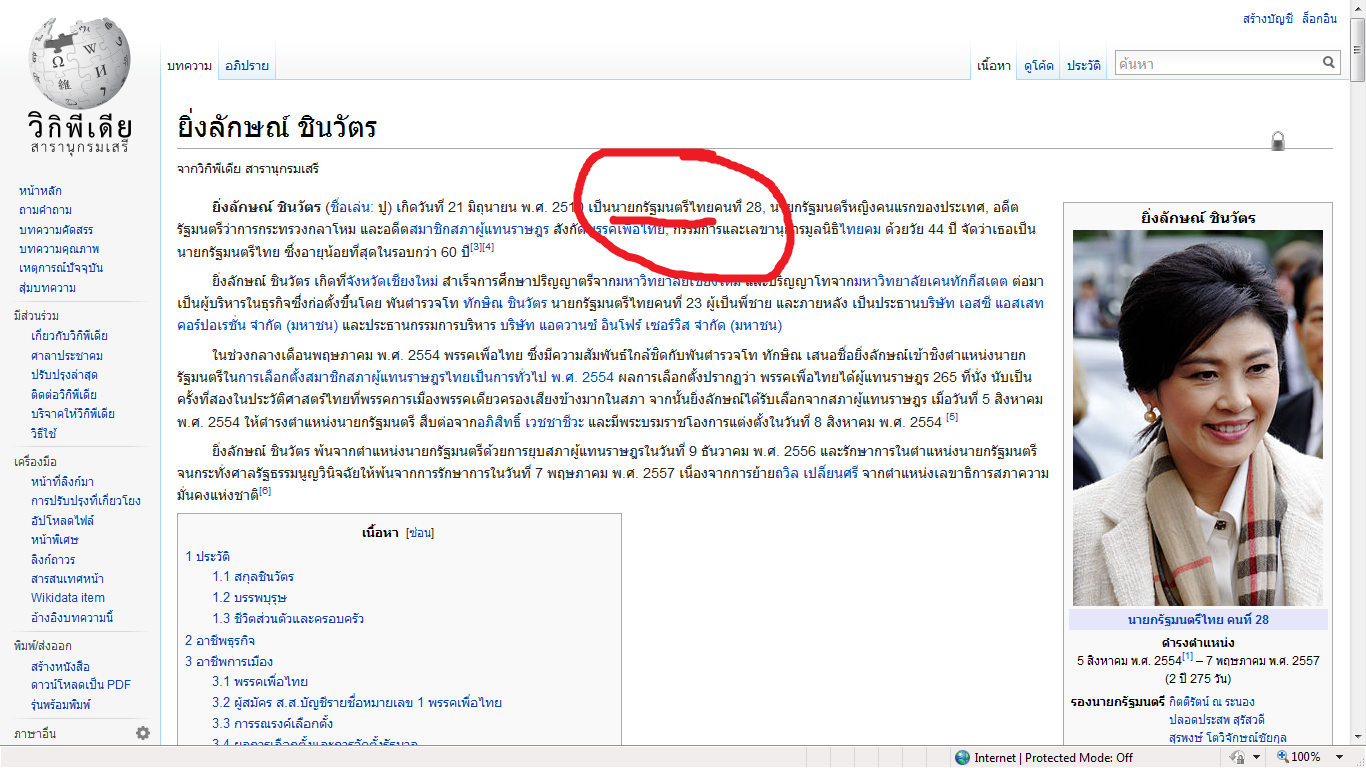This screenshot has width=1366, height=768.
Task: Open ปลอดประสพ สุรัสวดี link
Action: (1217, 720)
